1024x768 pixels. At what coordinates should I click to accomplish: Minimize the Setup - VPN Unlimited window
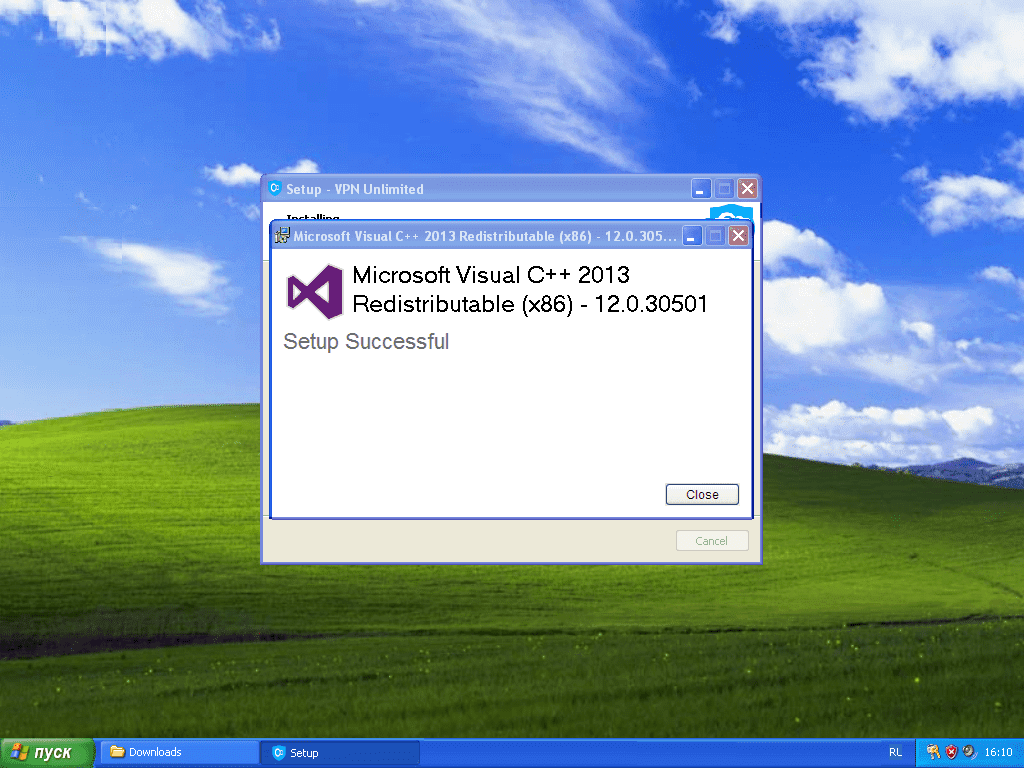pos(700,188)
